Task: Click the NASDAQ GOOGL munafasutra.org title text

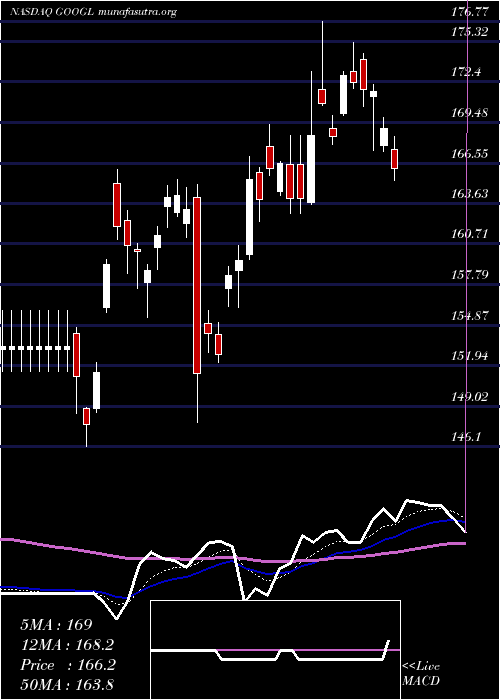Action: click(x=93, y=12)
